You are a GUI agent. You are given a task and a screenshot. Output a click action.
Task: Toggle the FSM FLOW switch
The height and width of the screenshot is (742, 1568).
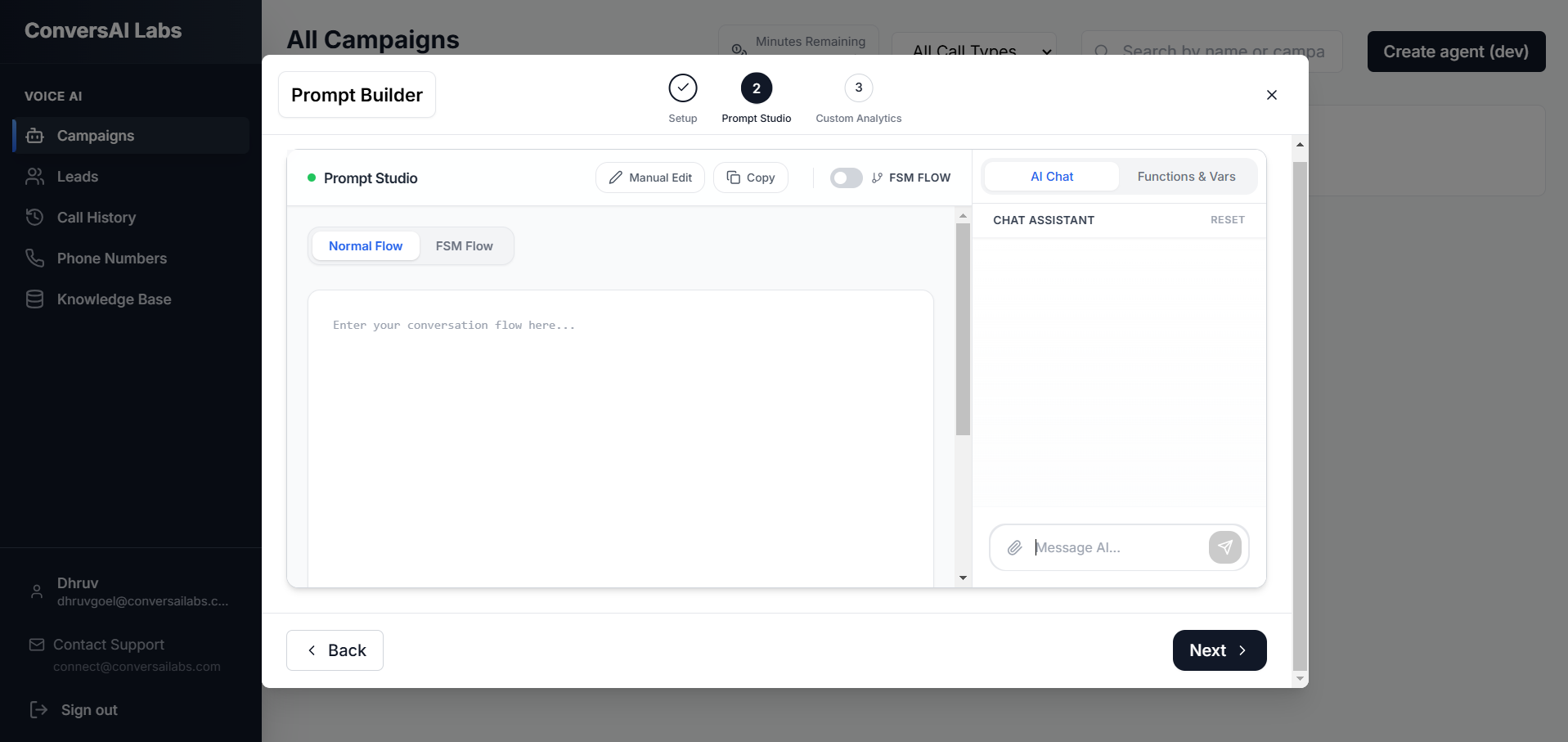tap(847, 178)
